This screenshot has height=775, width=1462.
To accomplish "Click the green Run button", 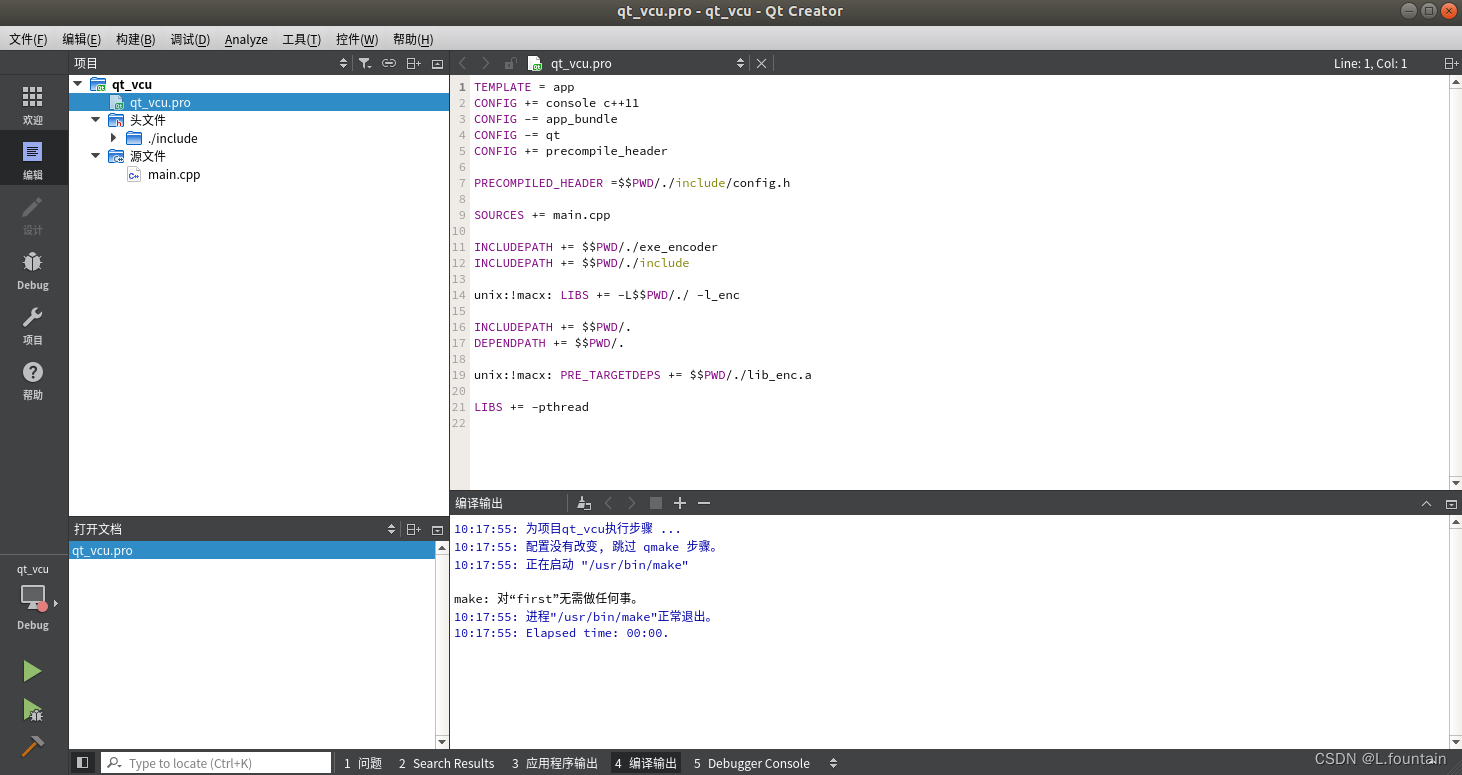I will [x=33, y=671].
